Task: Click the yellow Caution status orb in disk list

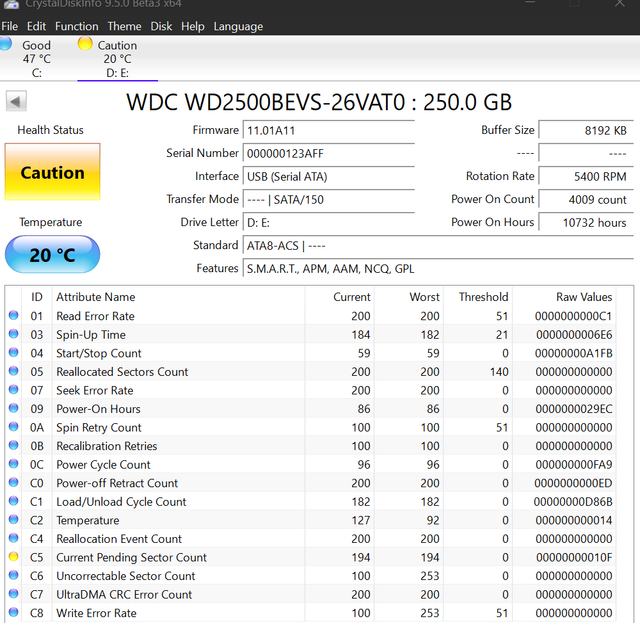Action: pos(85,44)
